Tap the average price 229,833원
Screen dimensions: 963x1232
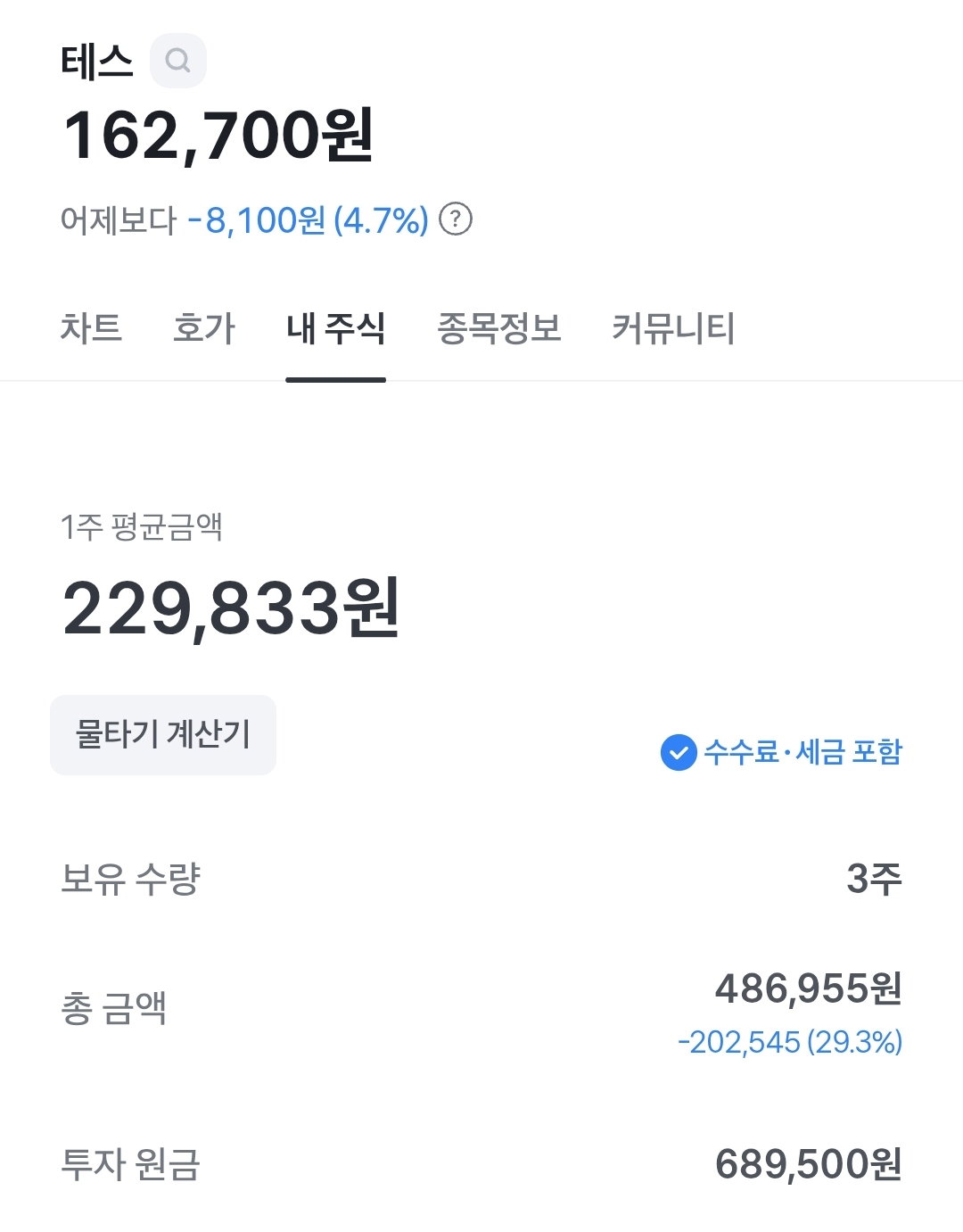pyautogui.click(x=231, y=608)
